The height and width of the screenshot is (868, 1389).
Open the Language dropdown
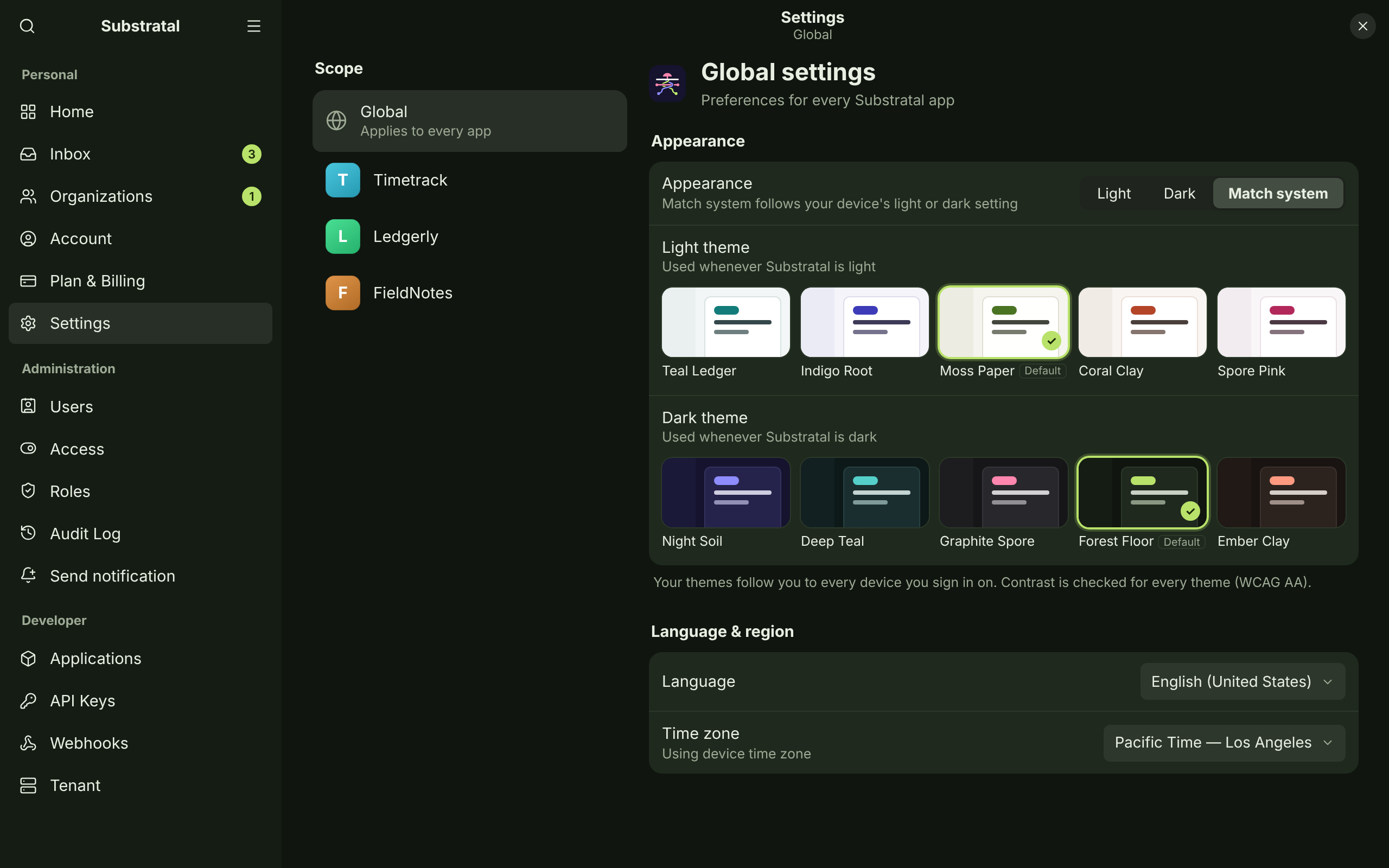coord(1242,681)
